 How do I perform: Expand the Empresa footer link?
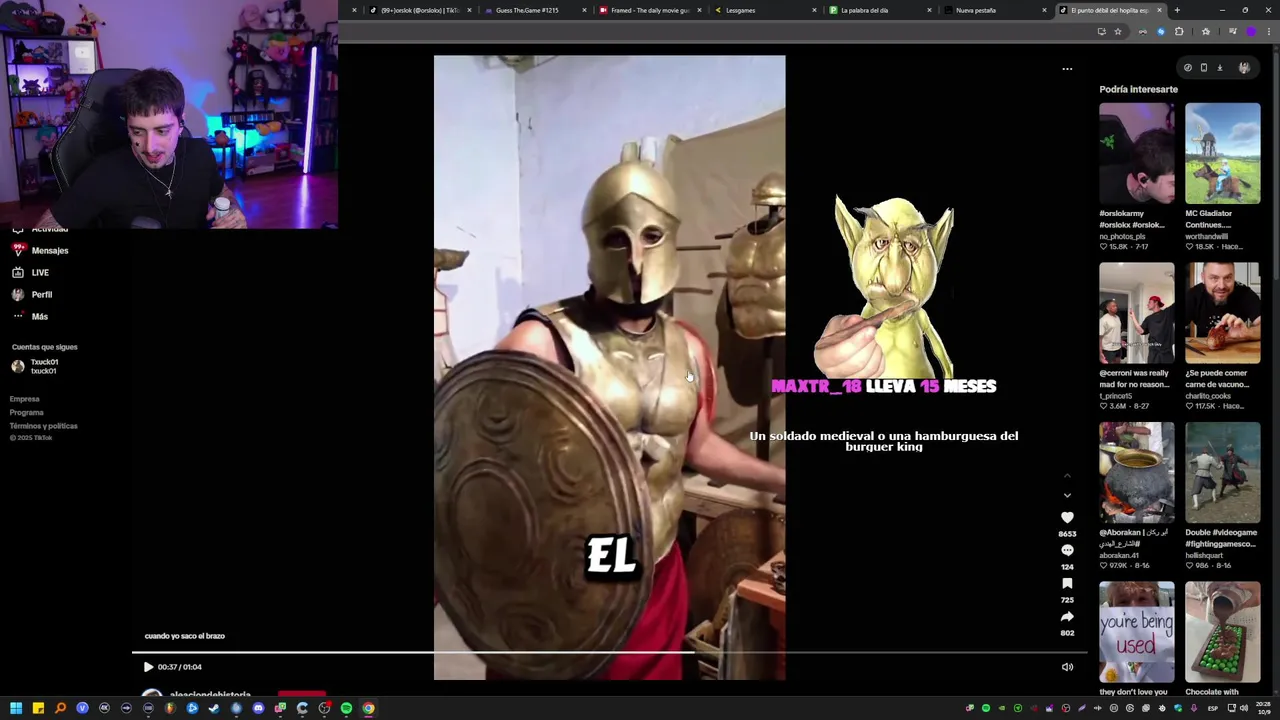pyautogui.click(x=24, y=399)
